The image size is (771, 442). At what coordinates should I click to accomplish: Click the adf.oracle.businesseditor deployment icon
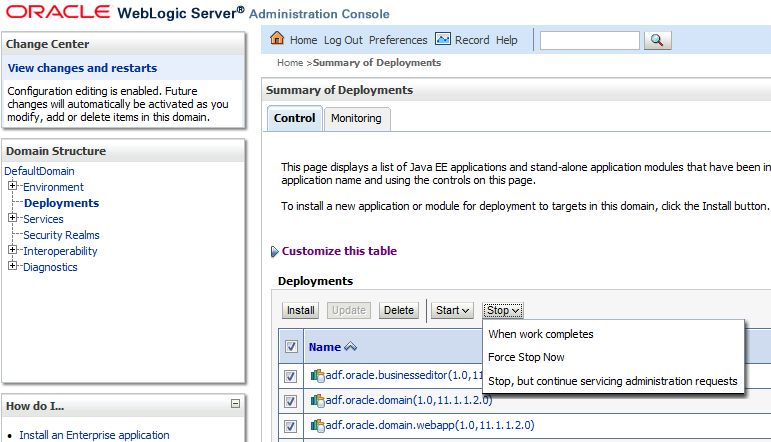pos(318,376)
